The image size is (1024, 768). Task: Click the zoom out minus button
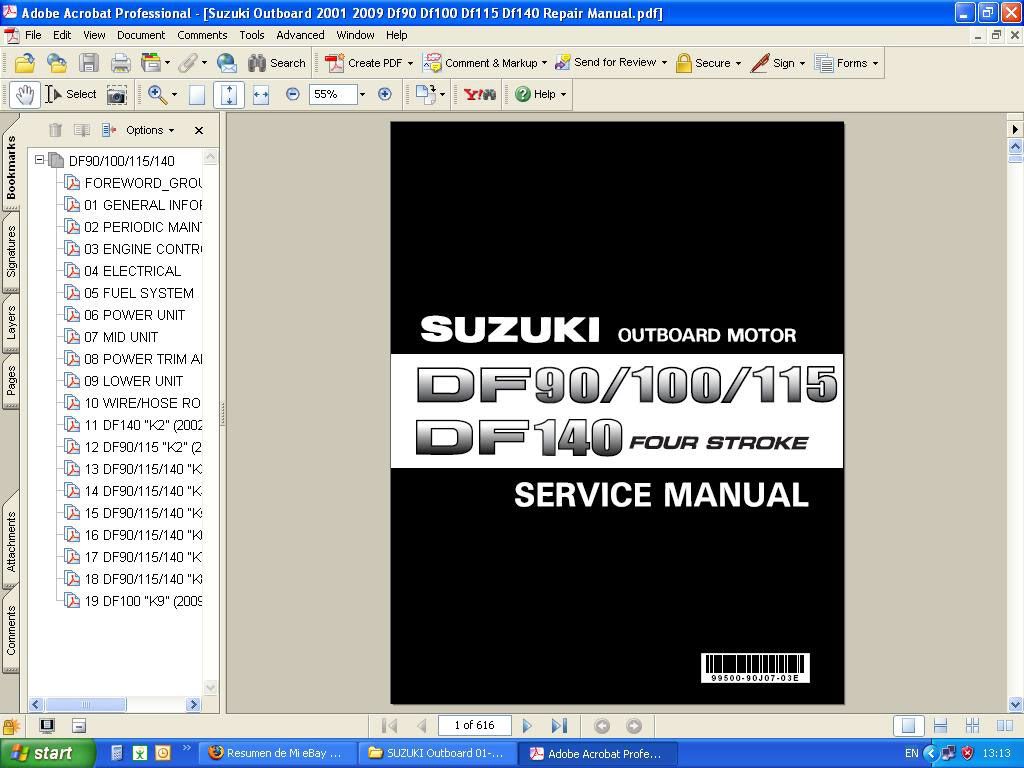point(293,94)
